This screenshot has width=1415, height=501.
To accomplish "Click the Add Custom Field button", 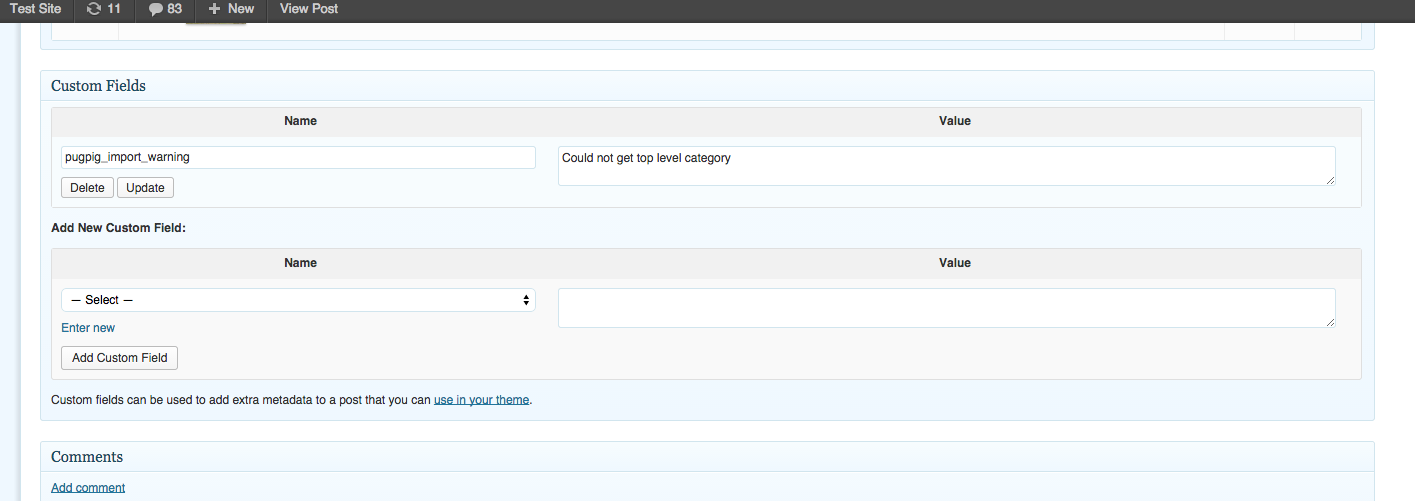I will pyautogui.click(x=120, y=358).
